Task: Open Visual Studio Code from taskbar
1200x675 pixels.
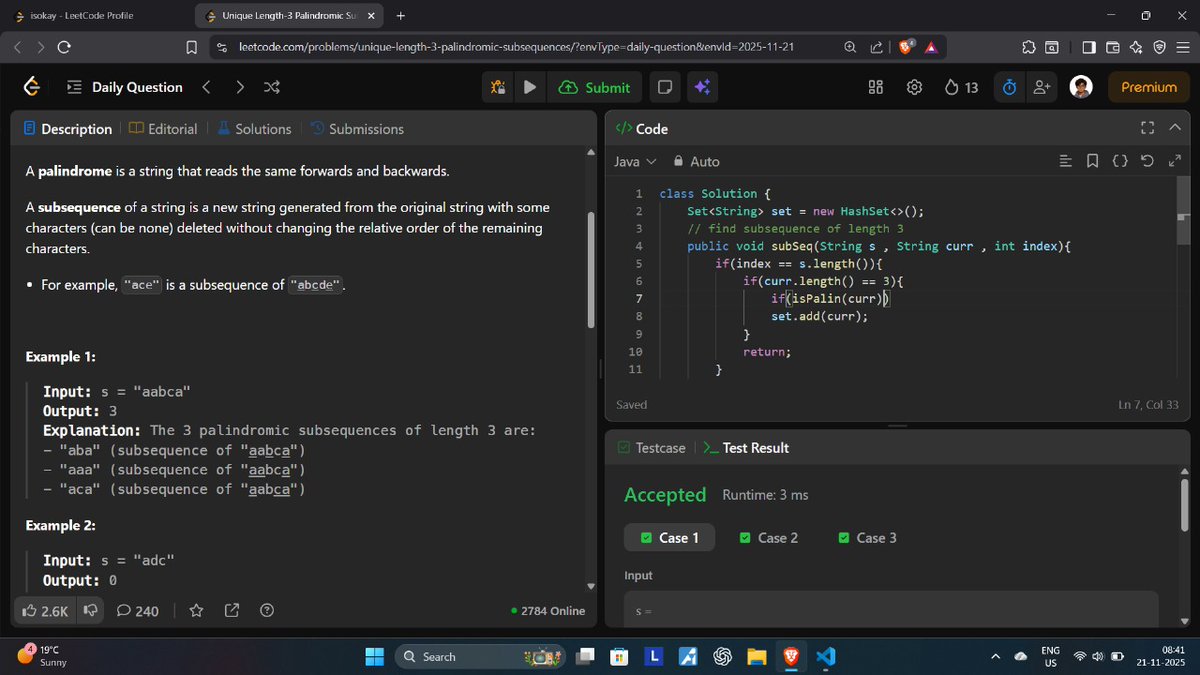Action: pos(825,657)
